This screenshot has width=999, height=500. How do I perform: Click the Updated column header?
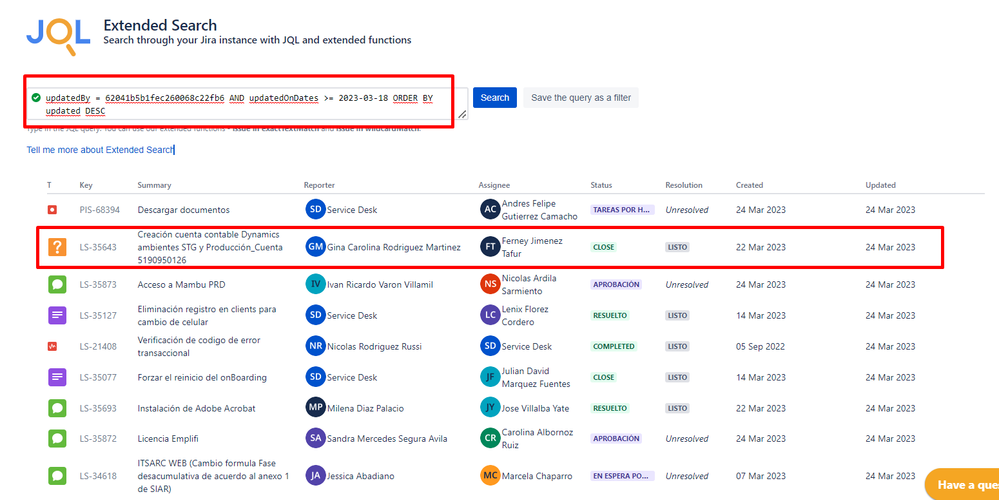pyautogui.click(x=880, y=185)
